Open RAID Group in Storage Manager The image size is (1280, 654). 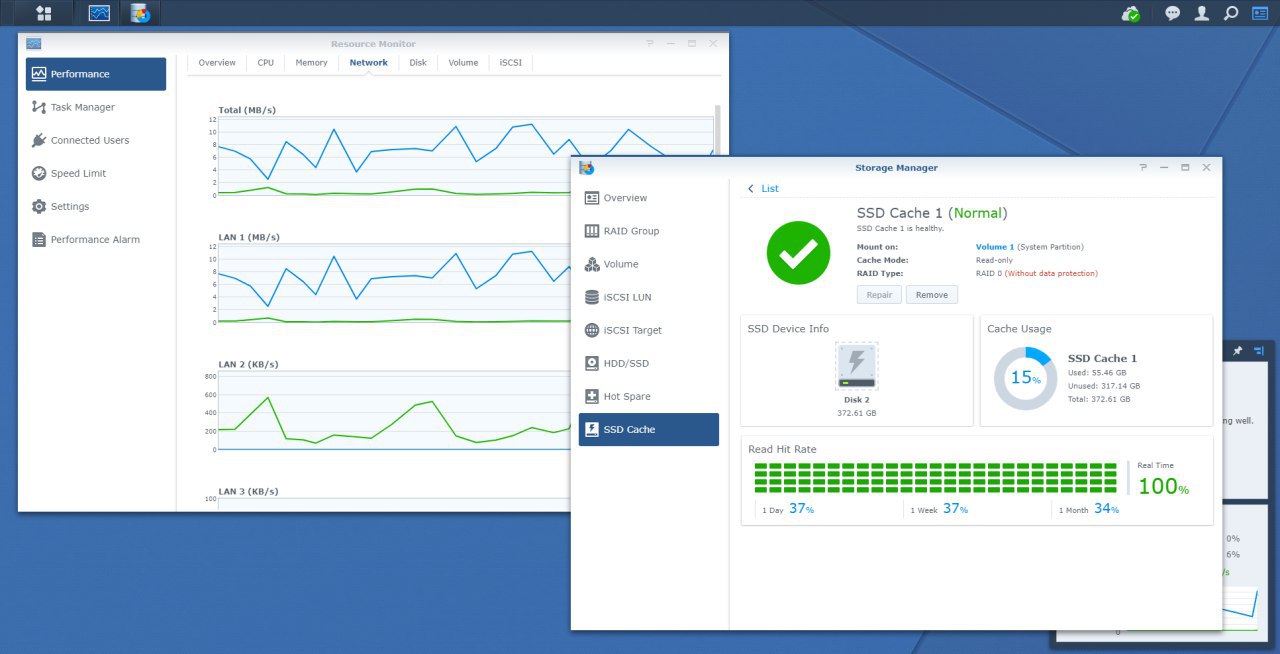648,231
